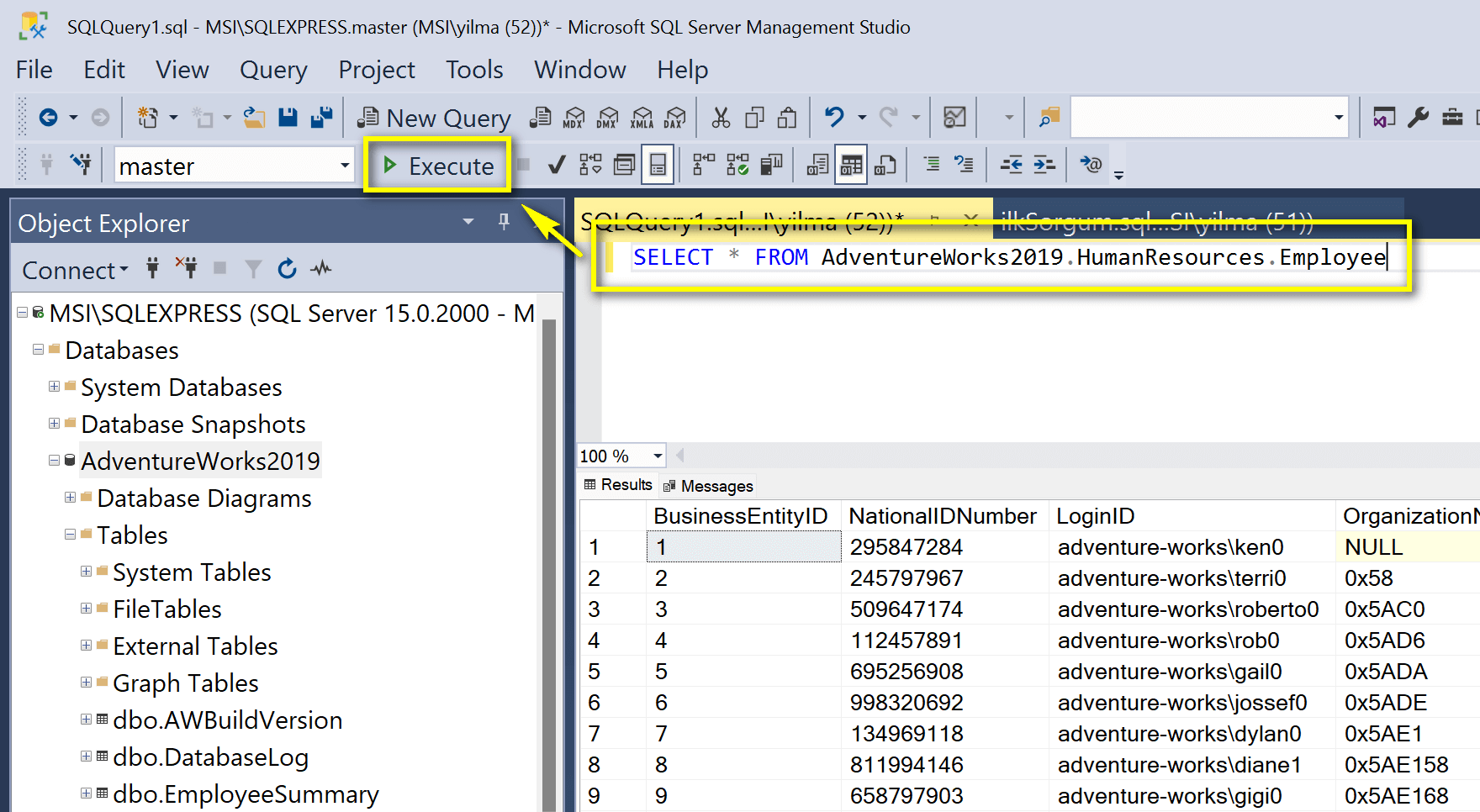Undo the last action
Viewport: 1480px width, 812px height.
pyautogui.click(x=833, y=118)
